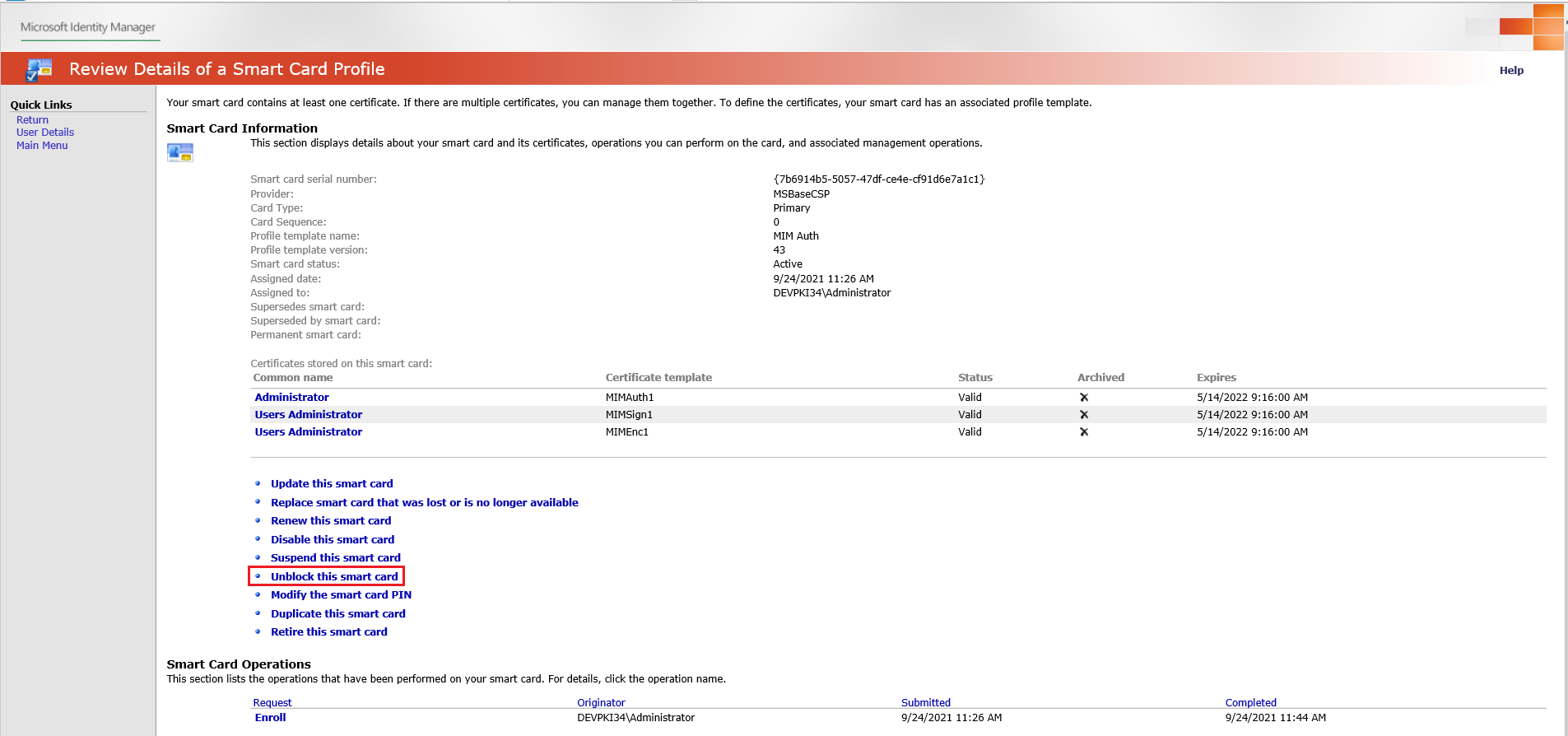Select Retire this smart card
The width and height of the screenshot is (1568, 736).
click(329, 632)
